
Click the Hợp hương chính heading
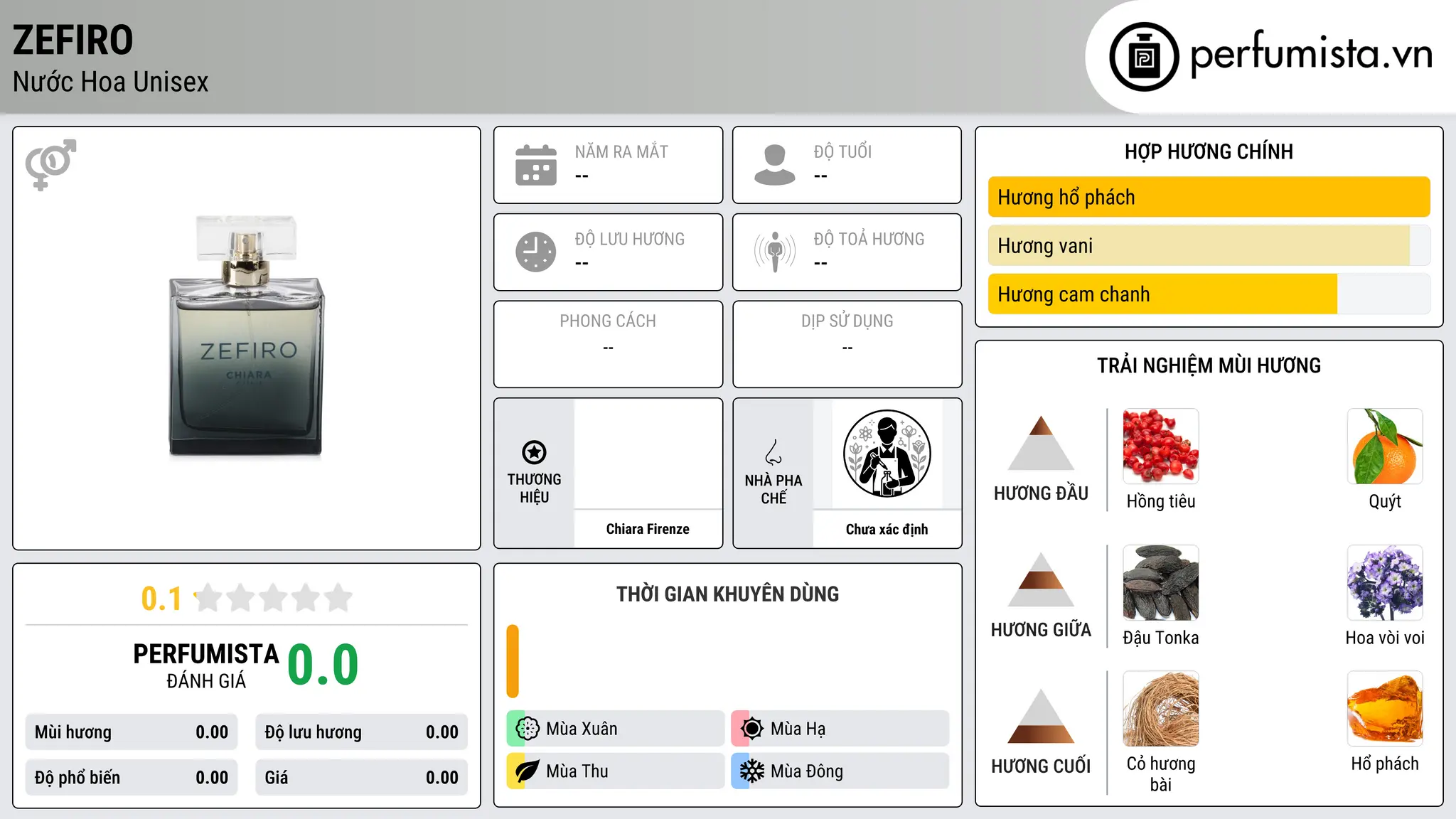coord(1209,151)
